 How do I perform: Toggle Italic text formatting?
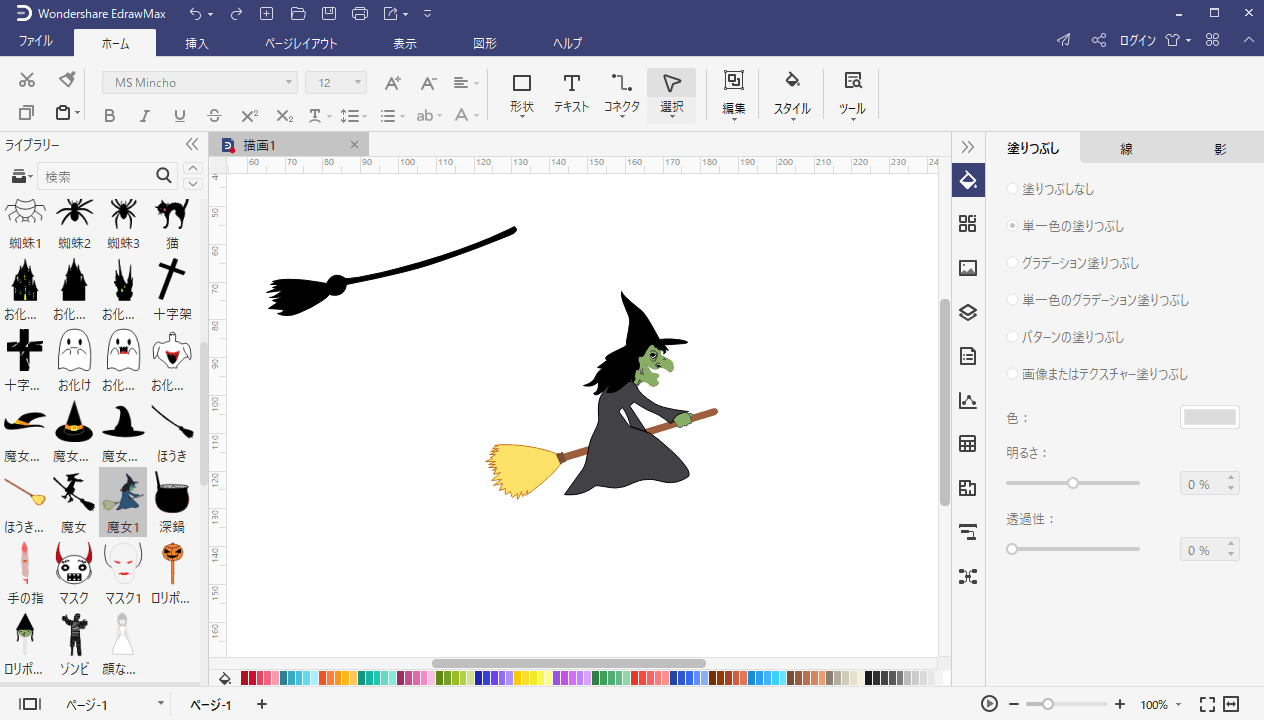pyautogui.click(x=145, y=116)
